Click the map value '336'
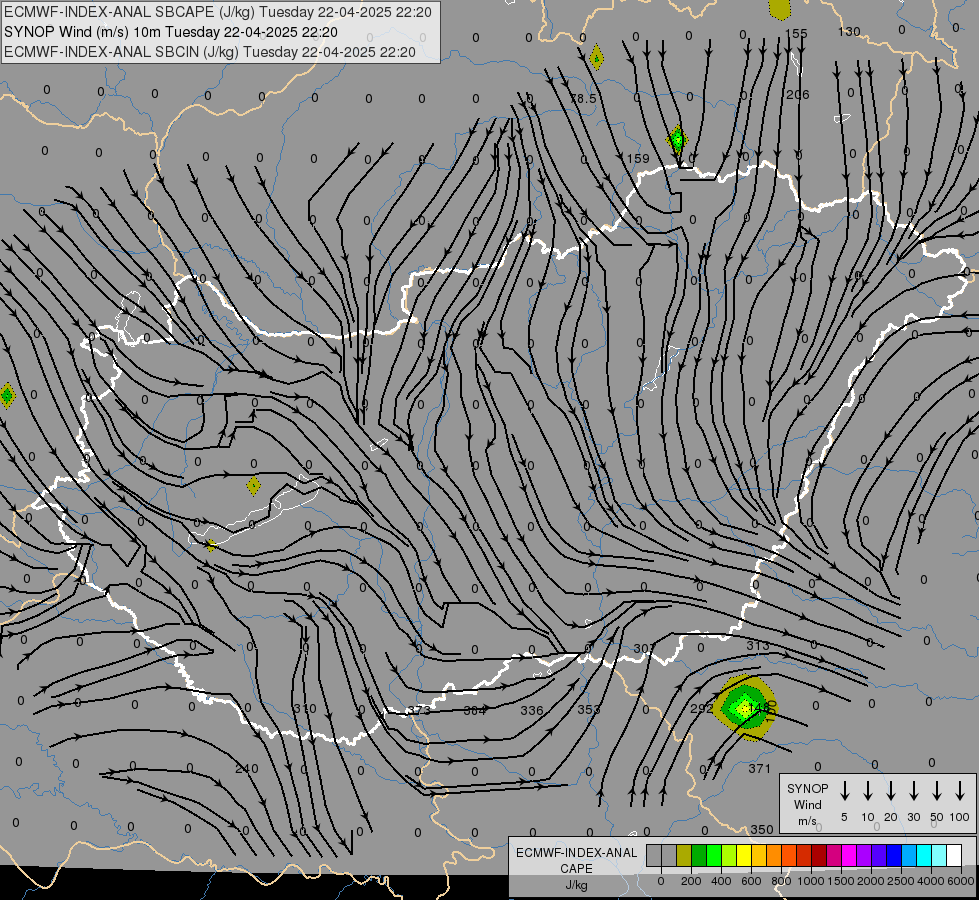This screenshot has width=979, height=900. click(532, 710)
